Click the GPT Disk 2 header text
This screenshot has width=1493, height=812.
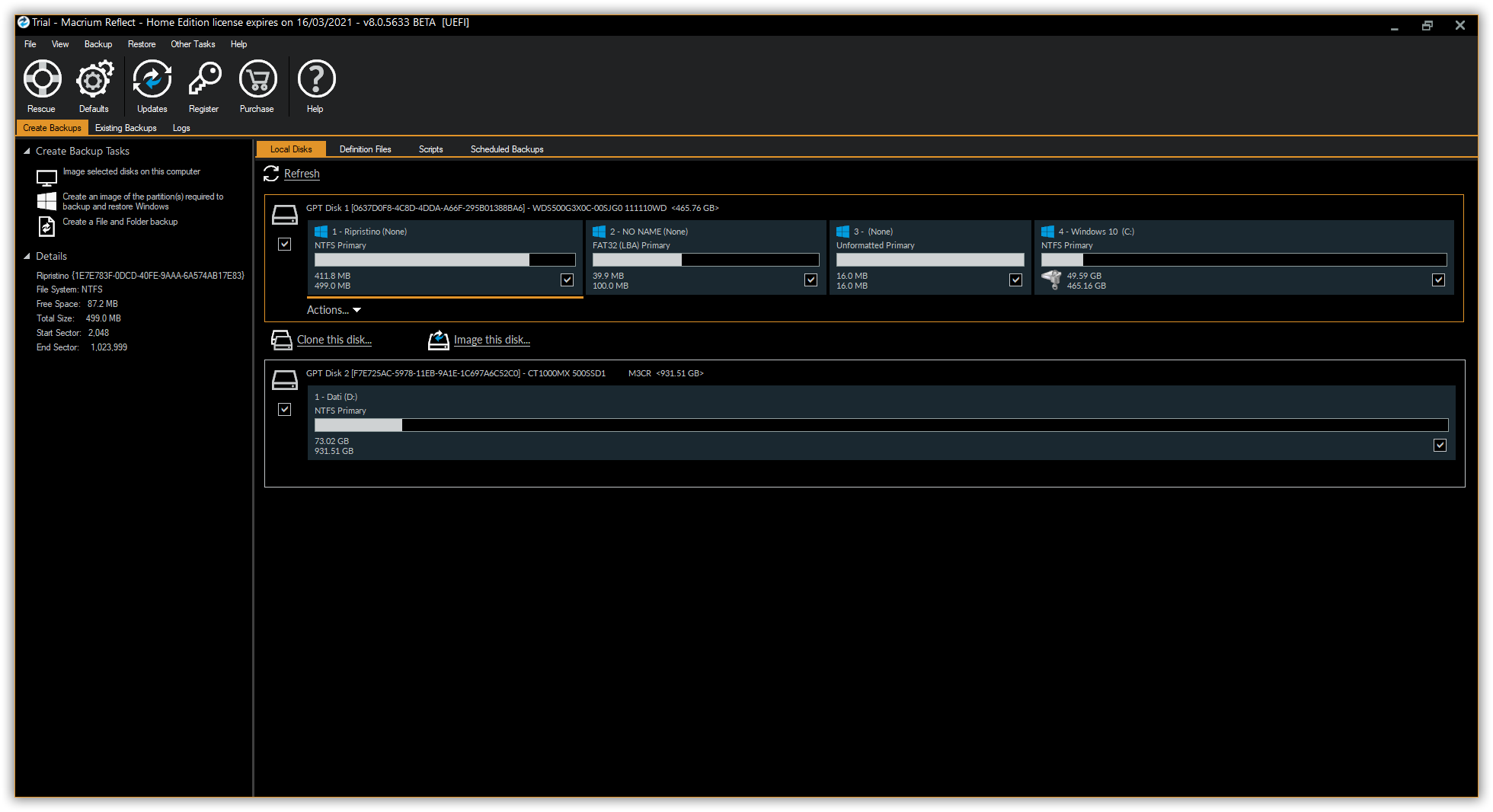coord(505,373)
